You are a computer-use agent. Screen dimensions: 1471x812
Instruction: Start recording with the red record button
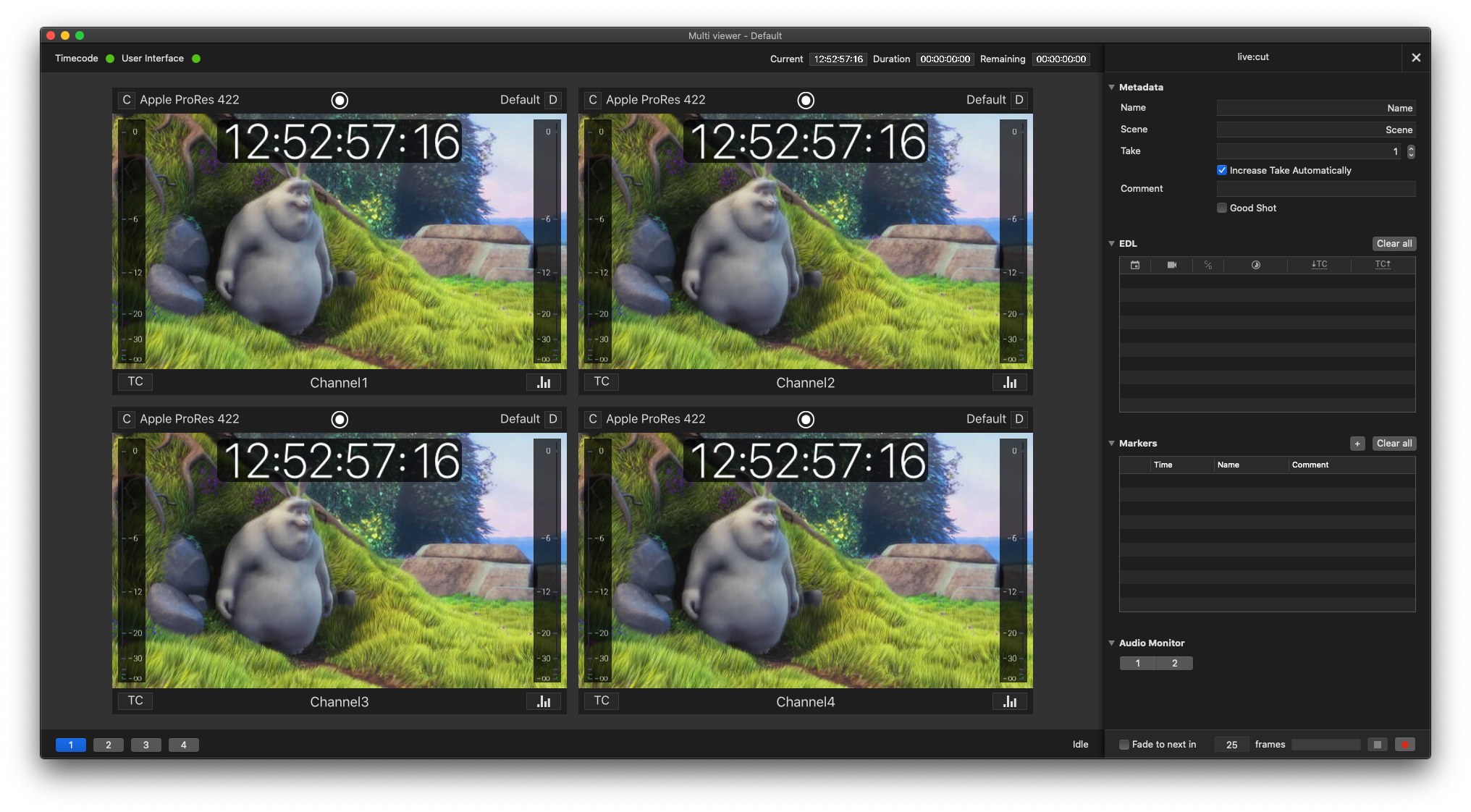pos(1405,745)
